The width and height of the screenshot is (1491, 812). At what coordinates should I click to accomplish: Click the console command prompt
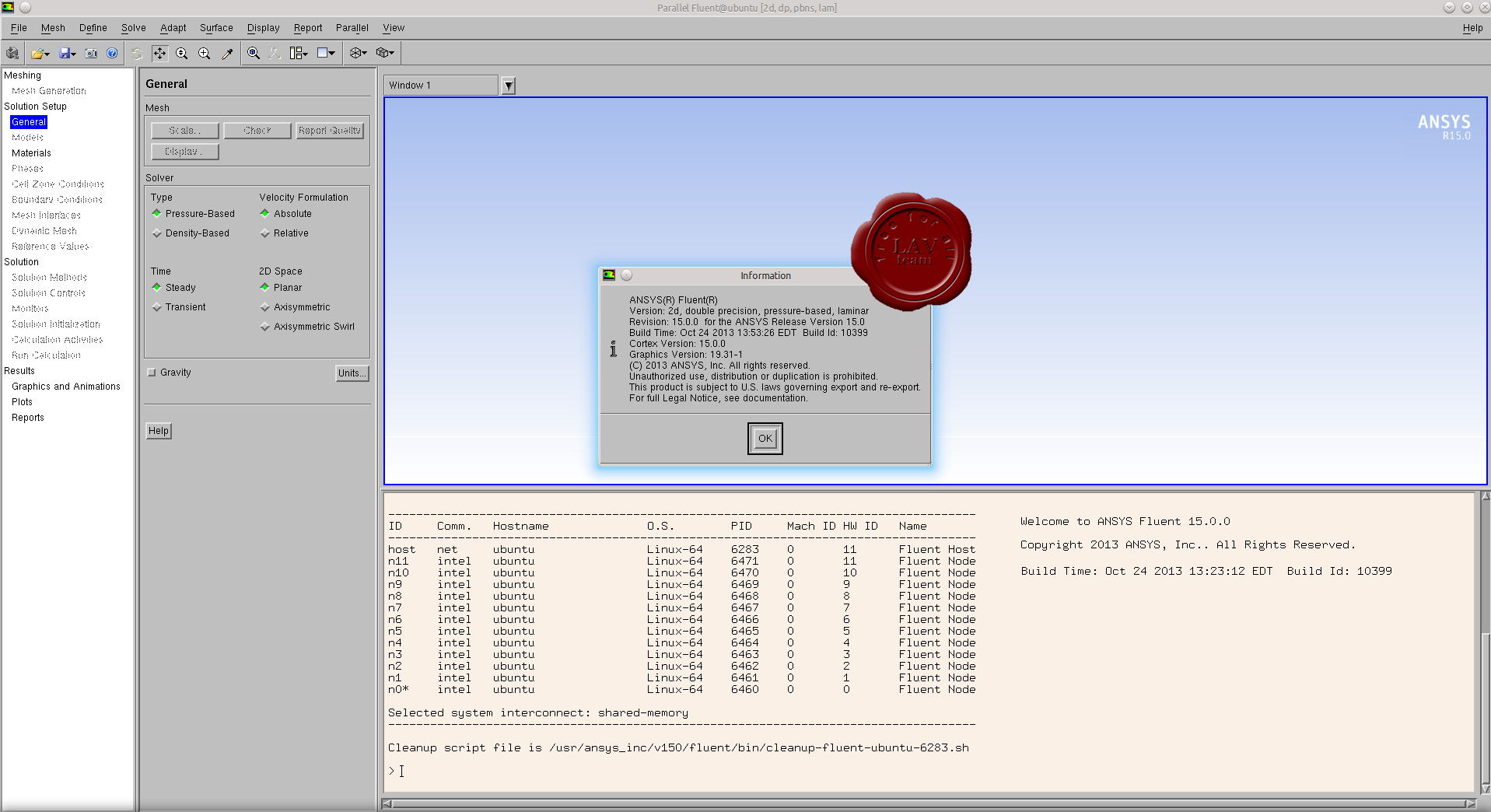tap(397, 771)
